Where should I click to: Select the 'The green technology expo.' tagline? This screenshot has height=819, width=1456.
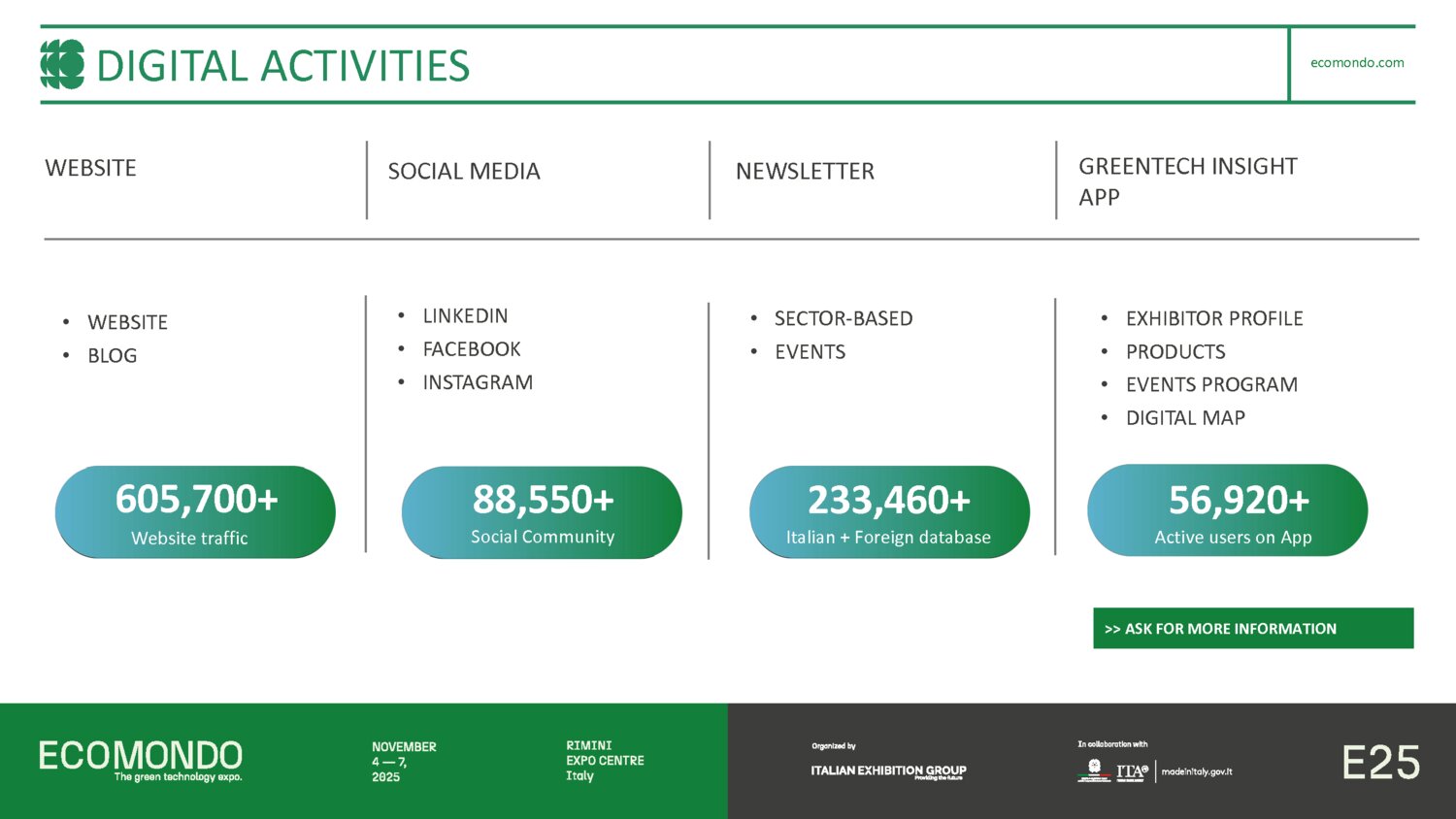178,777
